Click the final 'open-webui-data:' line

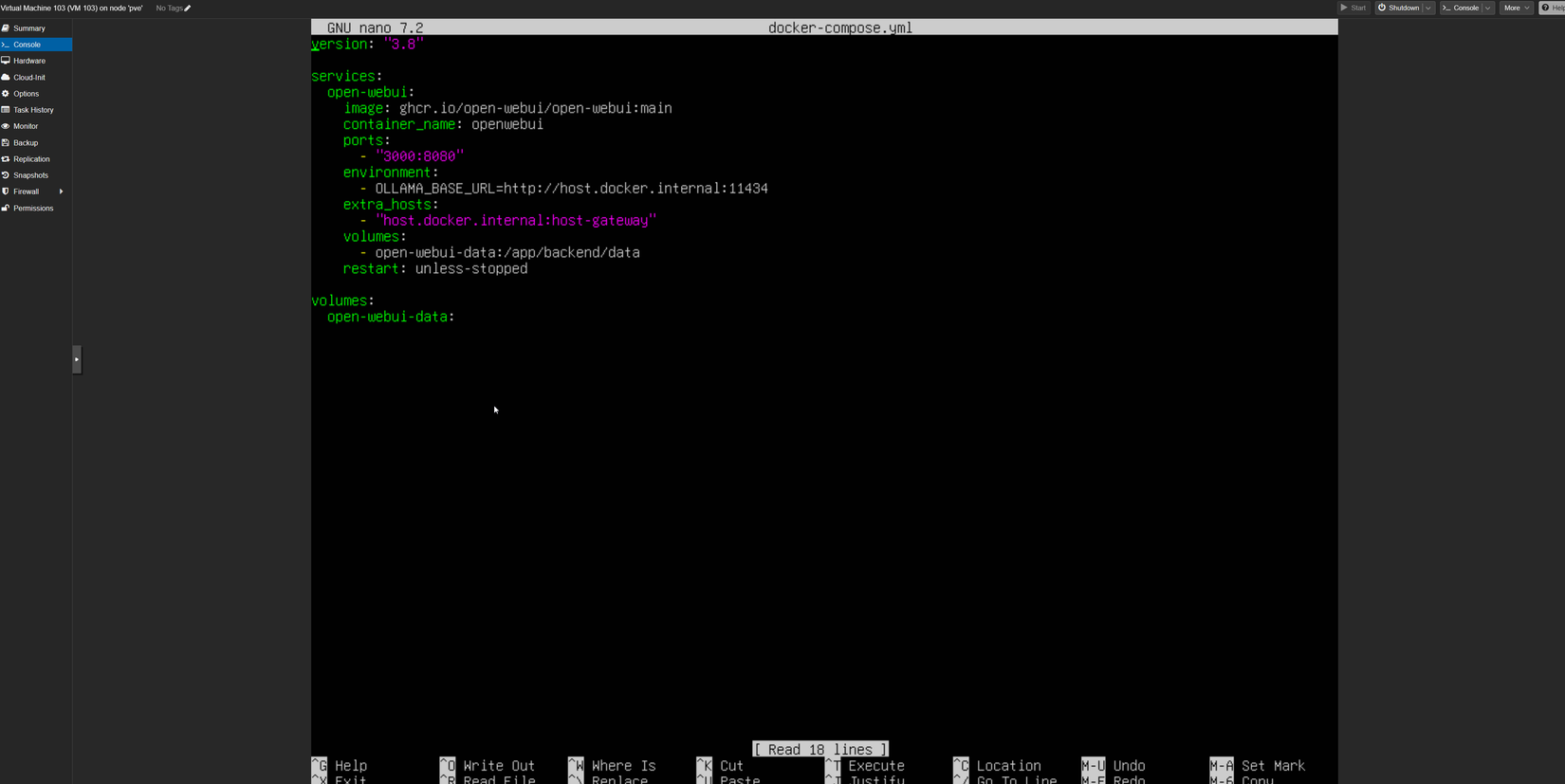click(x=391, y=317)
